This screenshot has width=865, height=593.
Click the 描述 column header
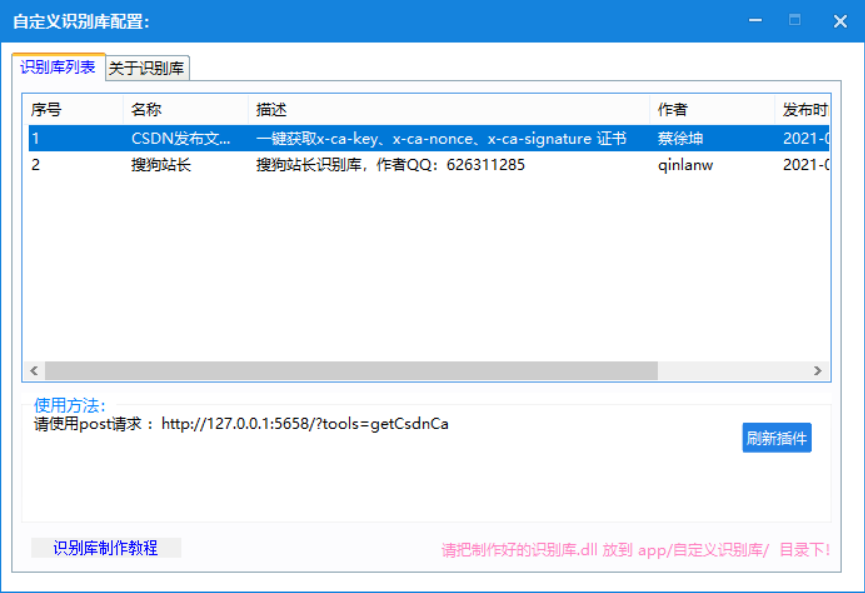click(449, 109)
